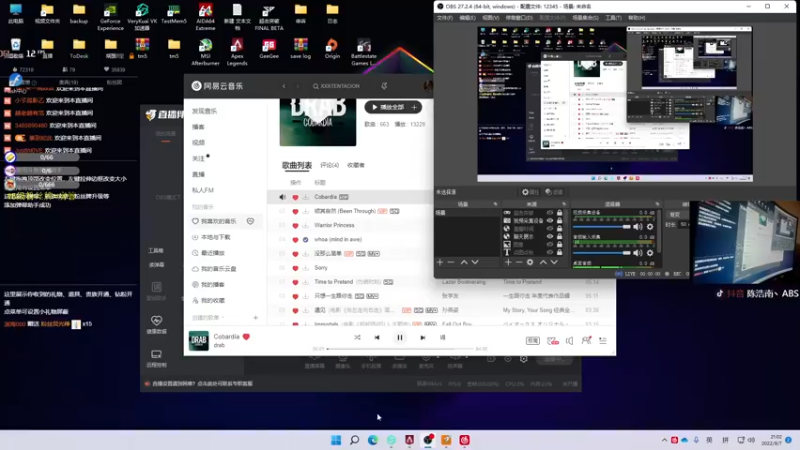Screen dimensions: 800x450
Task: Switch to the 评论(4) tab
Action: click(330, 165)
